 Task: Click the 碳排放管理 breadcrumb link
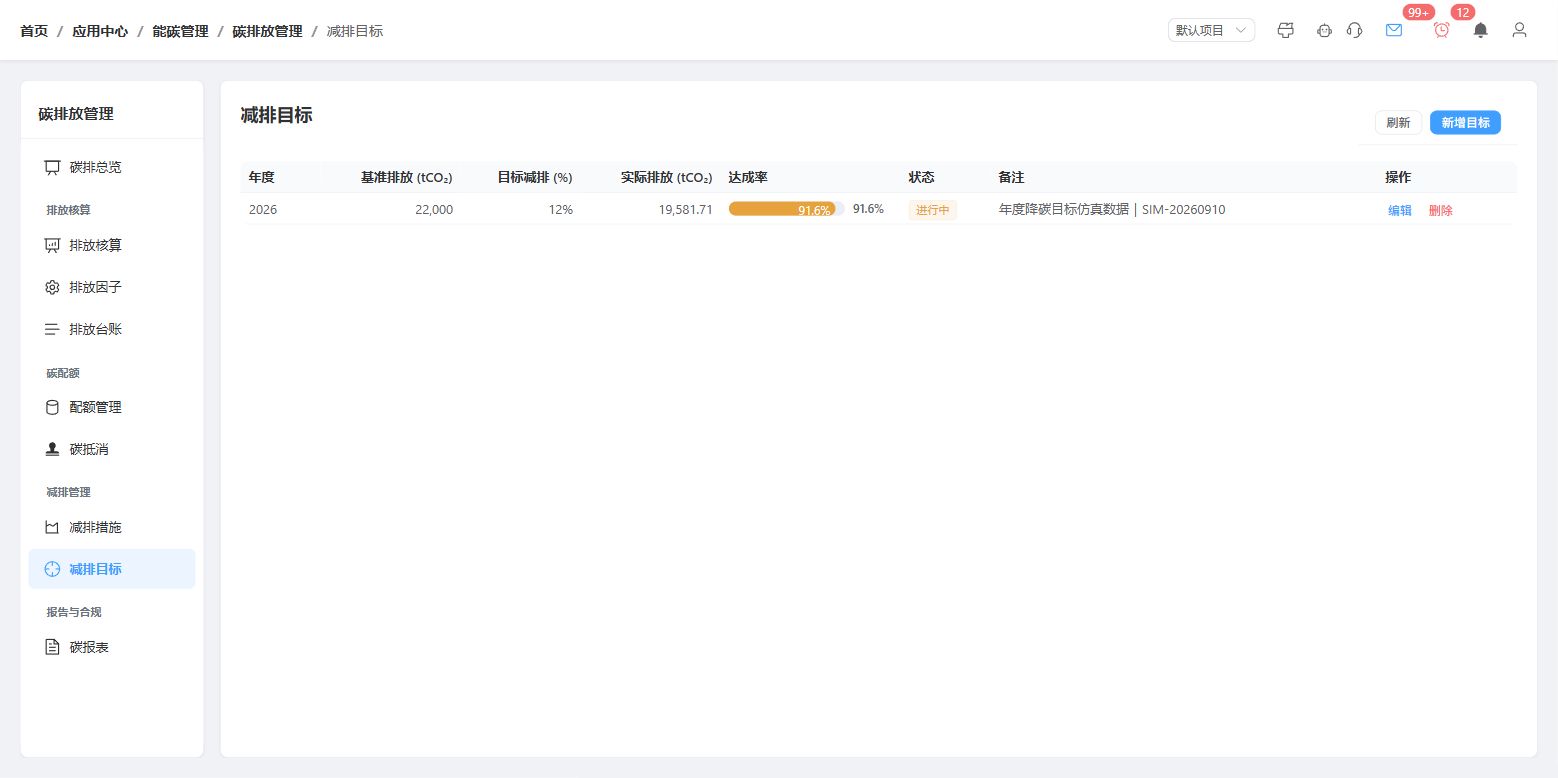point(267,31)
